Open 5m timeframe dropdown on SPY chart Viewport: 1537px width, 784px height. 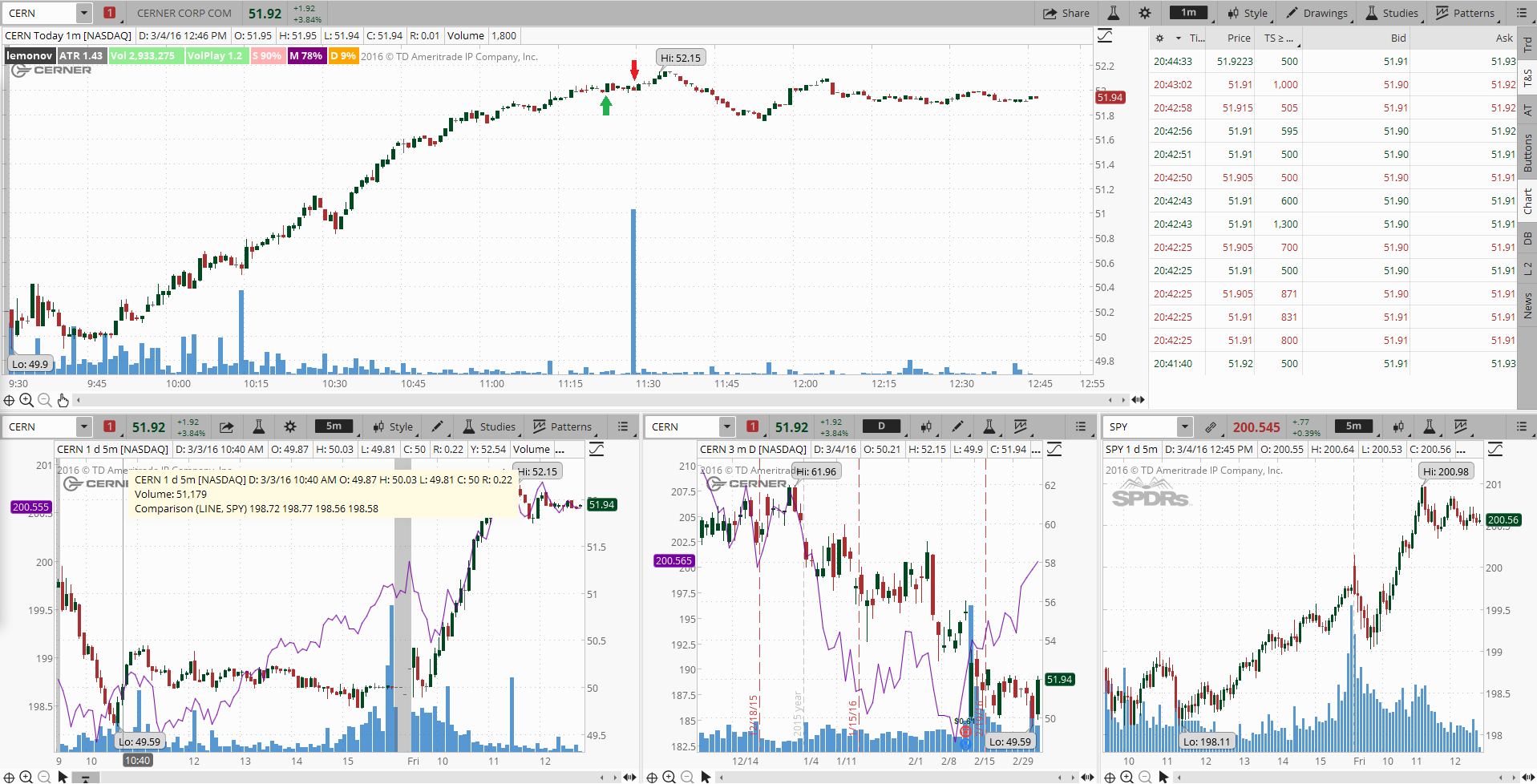(1353, 426)
